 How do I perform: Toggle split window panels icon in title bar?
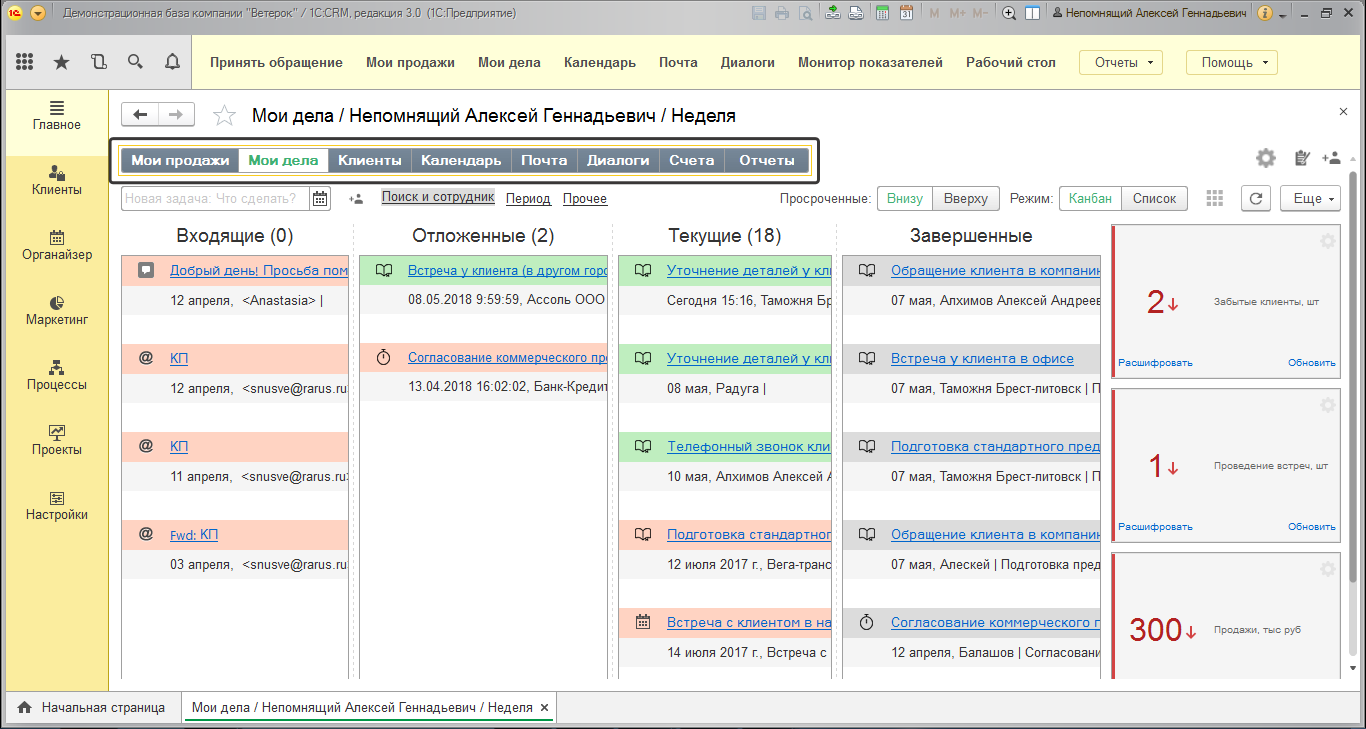tap(1033, 13)
